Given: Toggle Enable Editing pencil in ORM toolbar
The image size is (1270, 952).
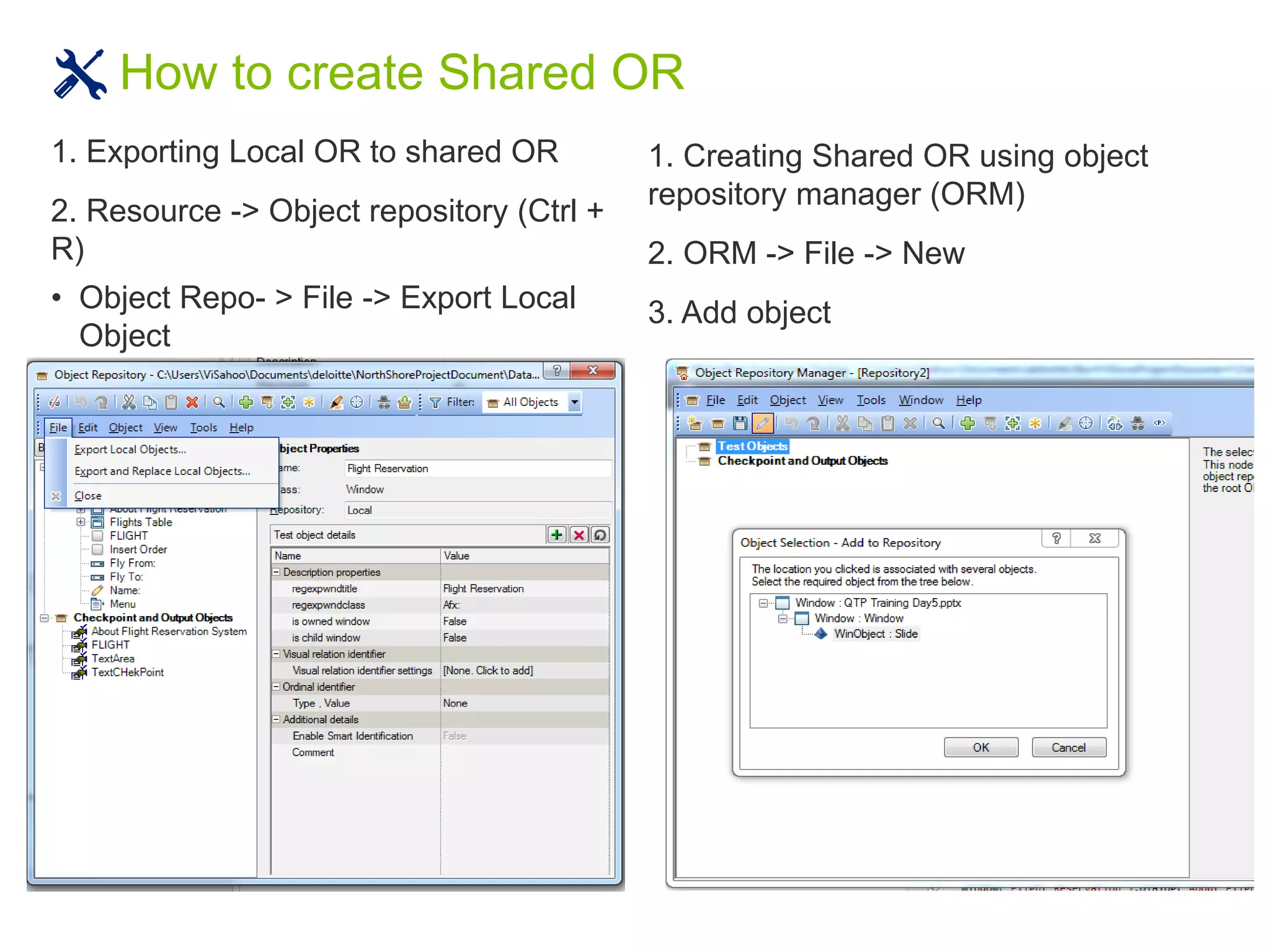Looking at the screenshot, I should [x=763, y=423].
